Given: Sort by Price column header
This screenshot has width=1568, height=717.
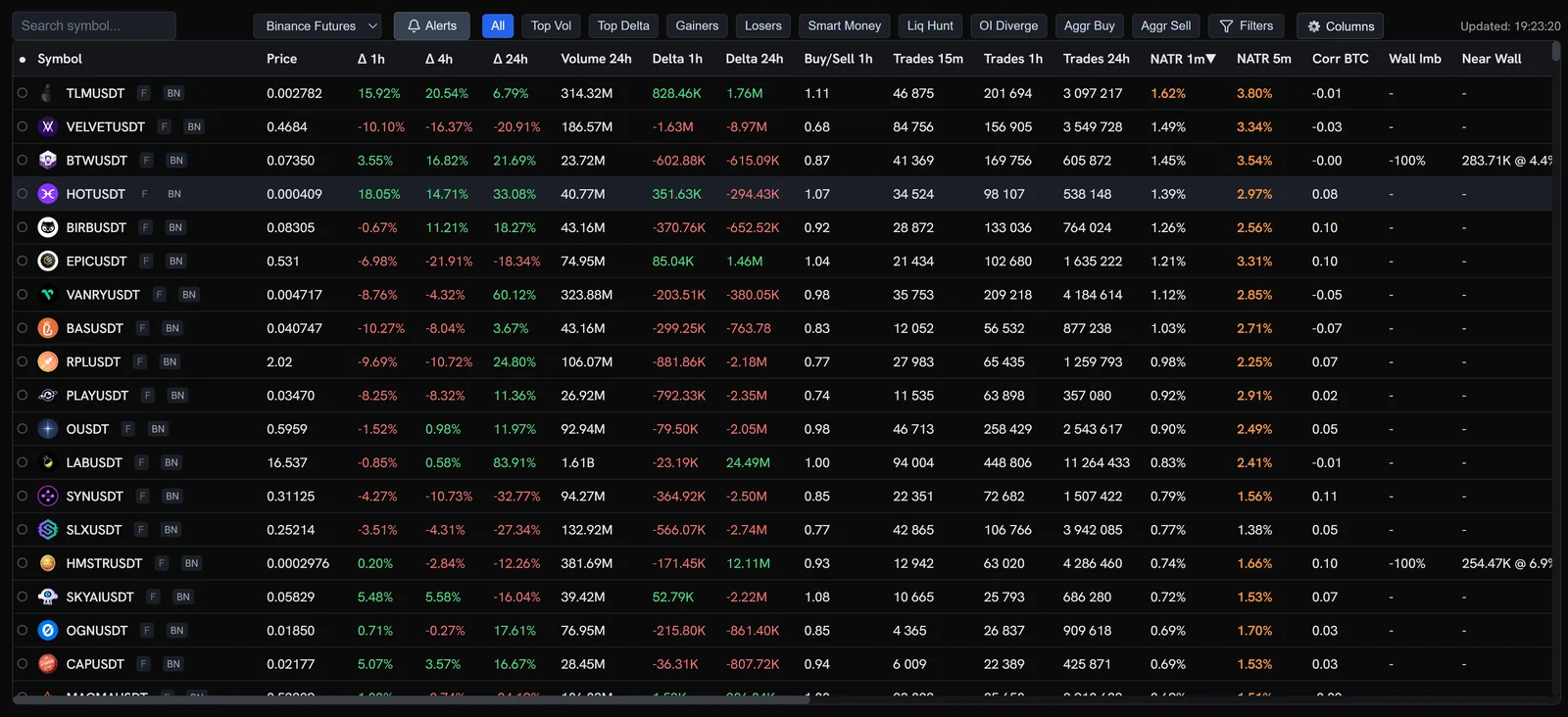Looking at the screenshot, I should (281, 59).
